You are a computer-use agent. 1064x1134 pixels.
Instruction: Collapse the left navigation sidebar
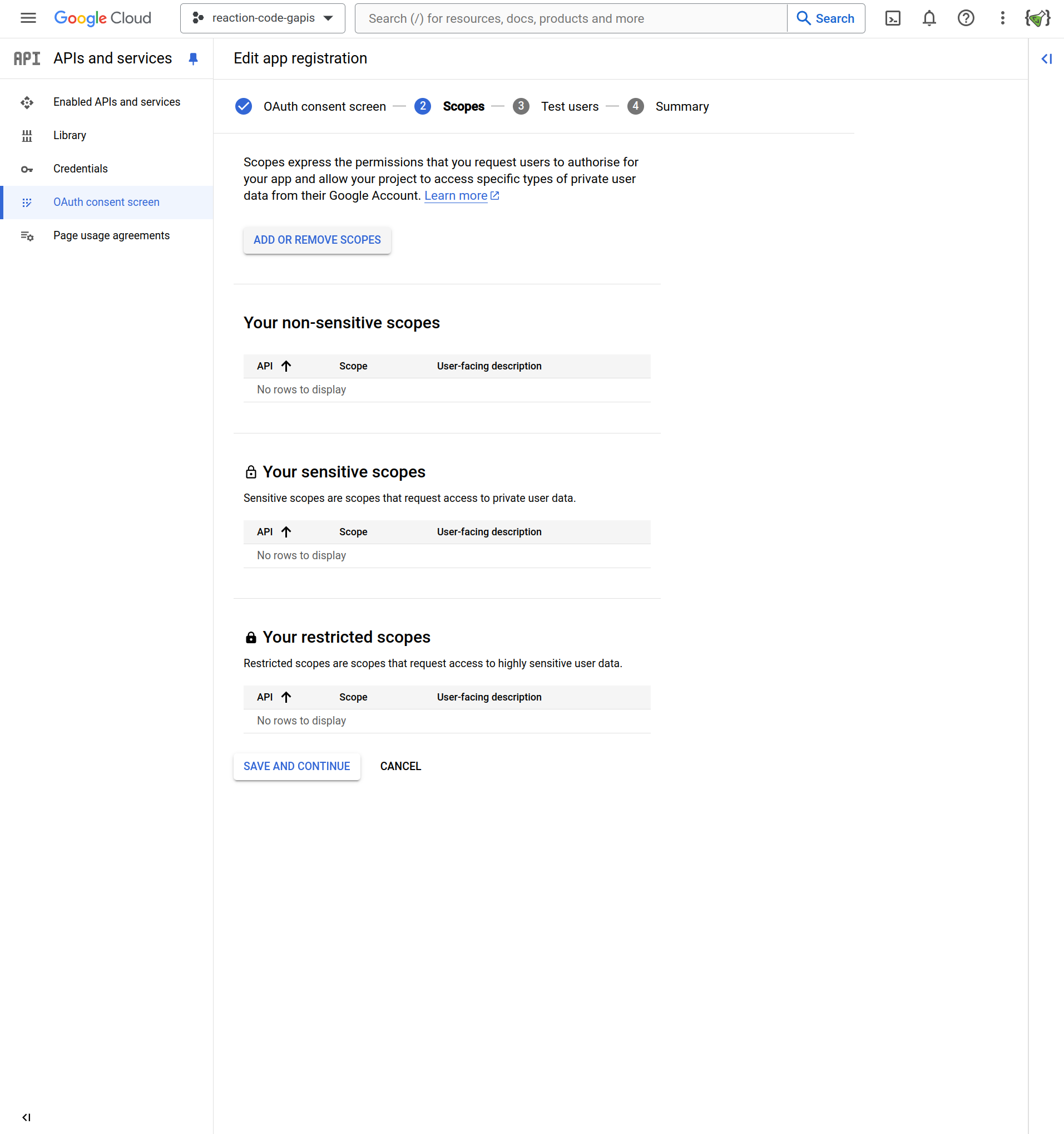26,1117
